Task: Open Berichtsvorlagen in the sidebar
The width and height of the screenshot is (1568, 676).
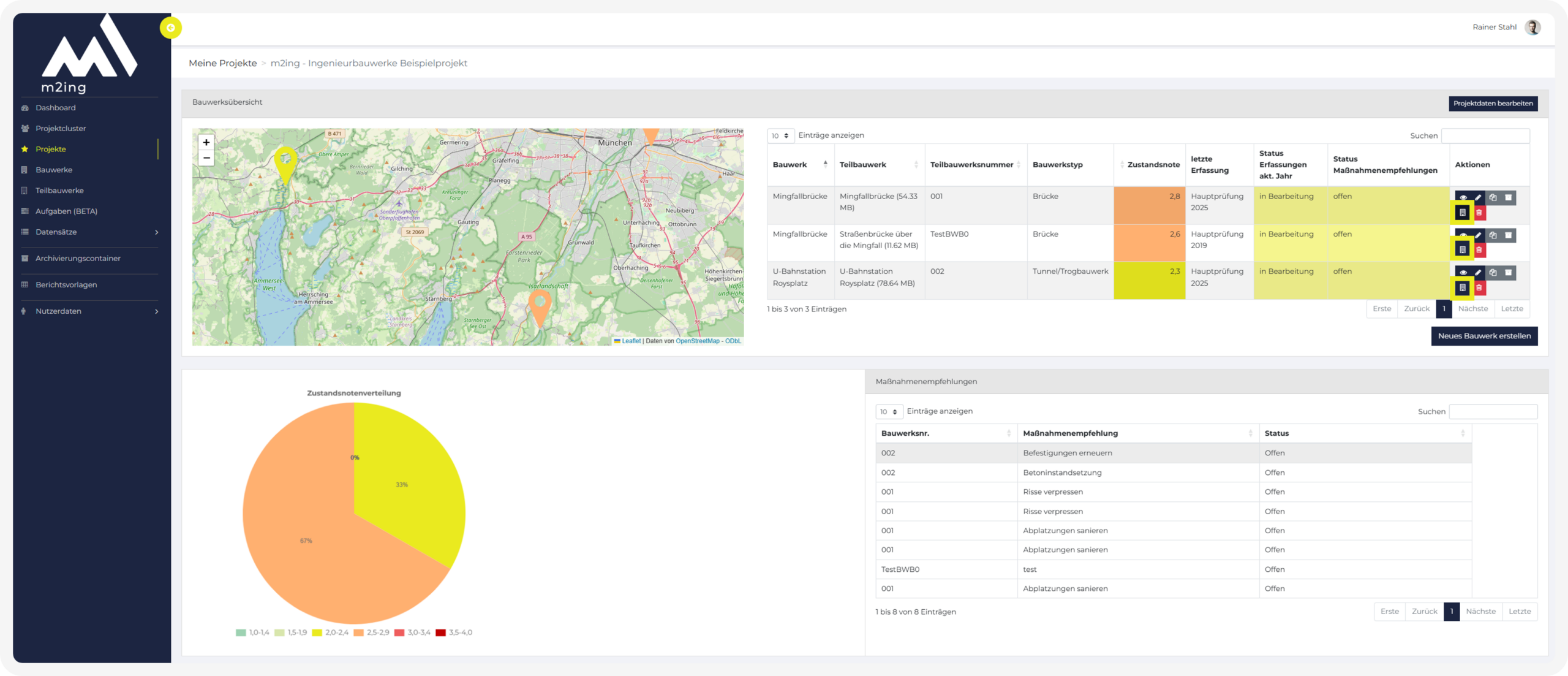Action: (x=66, y=285)
